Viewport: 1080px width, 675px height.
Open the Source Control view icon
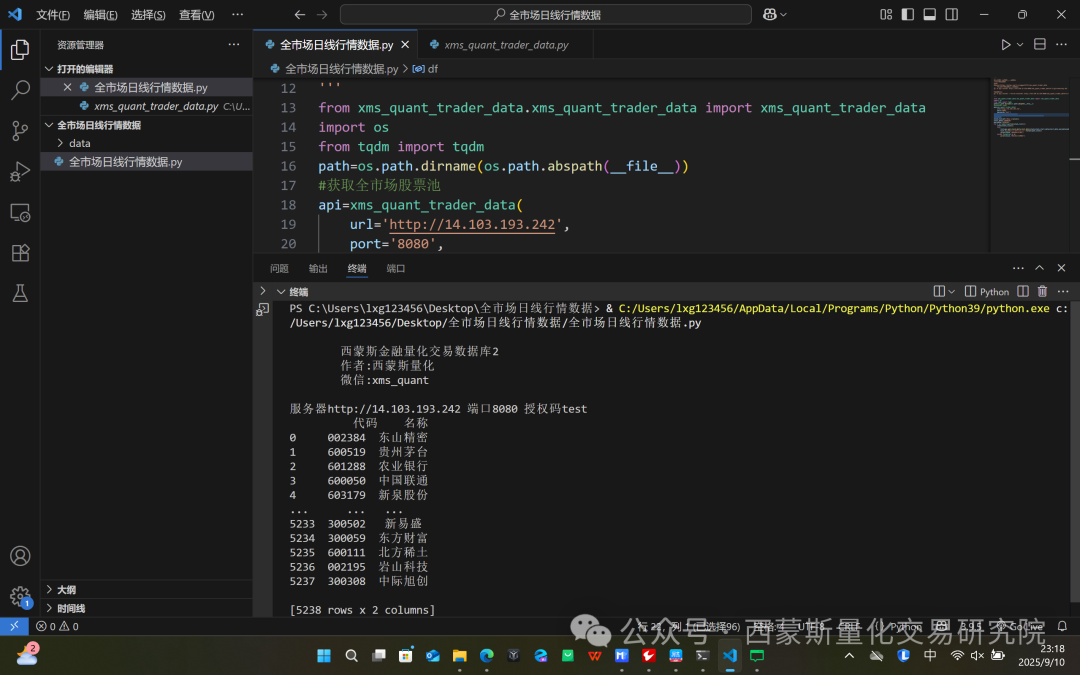tap(20, 130)
